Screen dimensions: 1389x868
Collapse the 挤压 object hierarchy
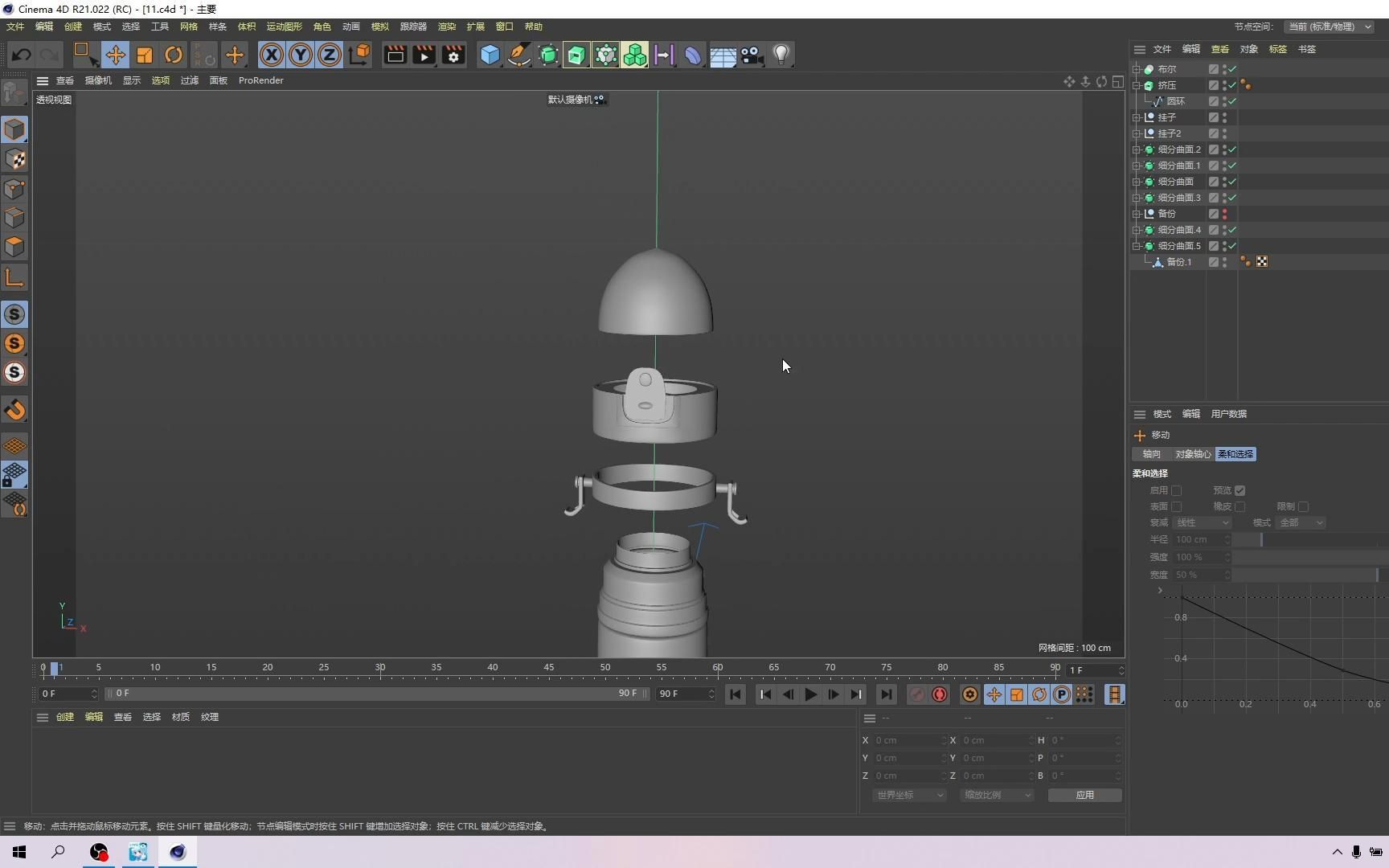tap(1137, 84)
